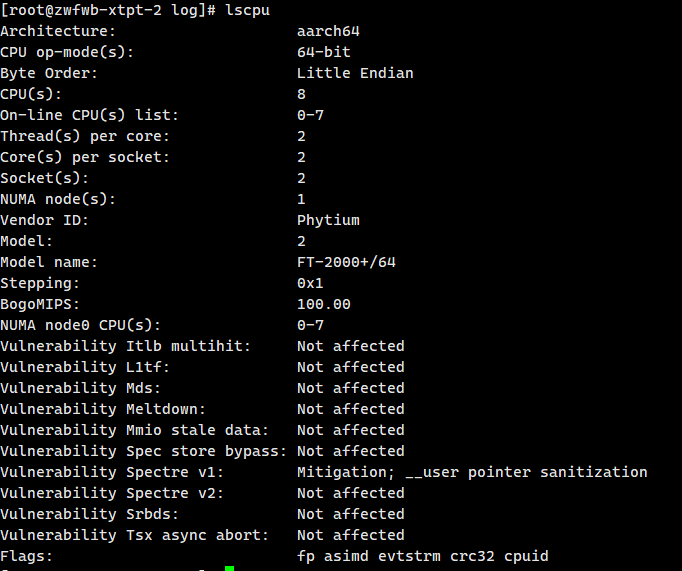Click the Spectre v1 mitigation text
Screen dimensions: 682x571
pos(472,472)
